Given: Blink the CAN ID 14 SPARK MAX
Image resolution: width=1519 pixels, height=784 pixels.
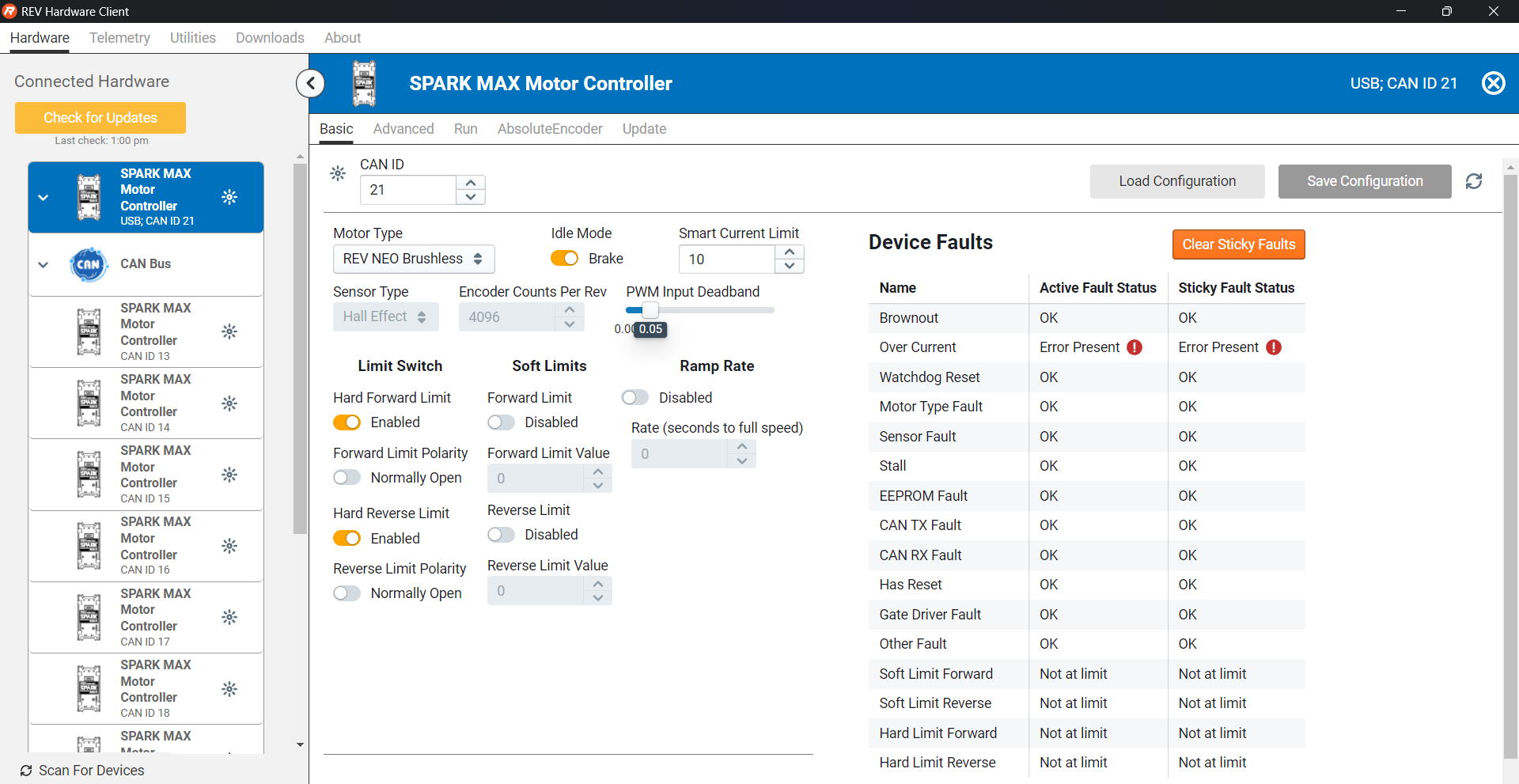Looking at the screenshot, I should pos(229,403).
